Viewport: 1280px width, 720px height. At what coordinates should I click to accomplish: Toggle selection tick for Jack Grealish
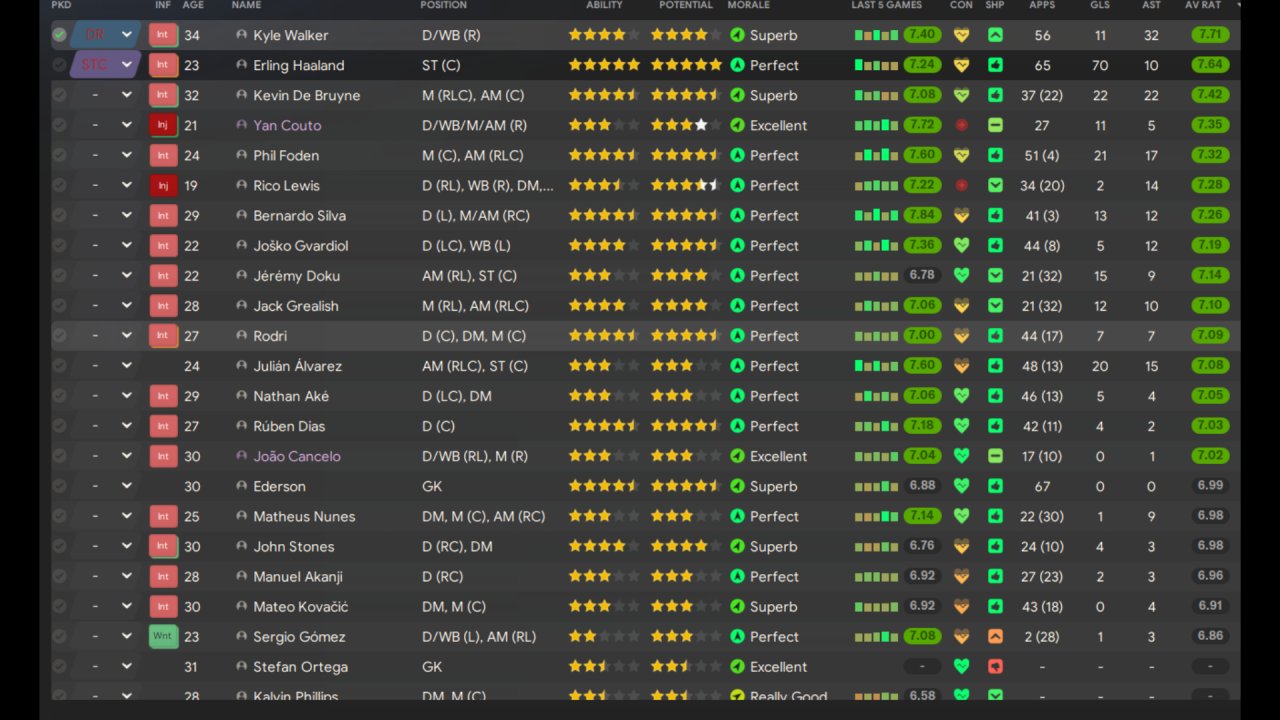(60, 306)
